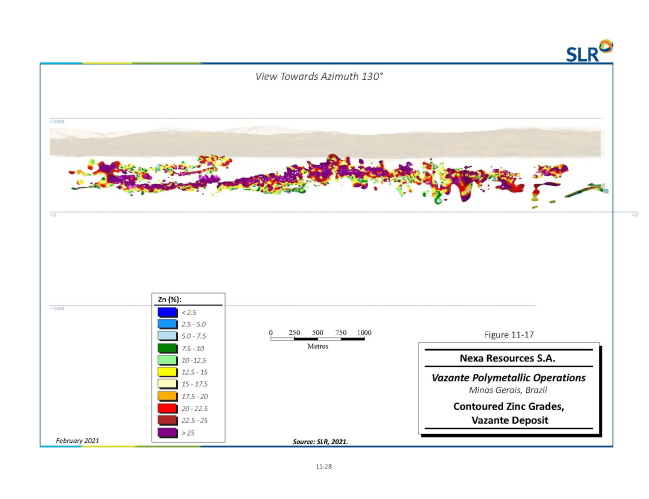Select the dark red 22.5 - 25 swatch
The width and height of the screenshot is (649, 499).
165,420
